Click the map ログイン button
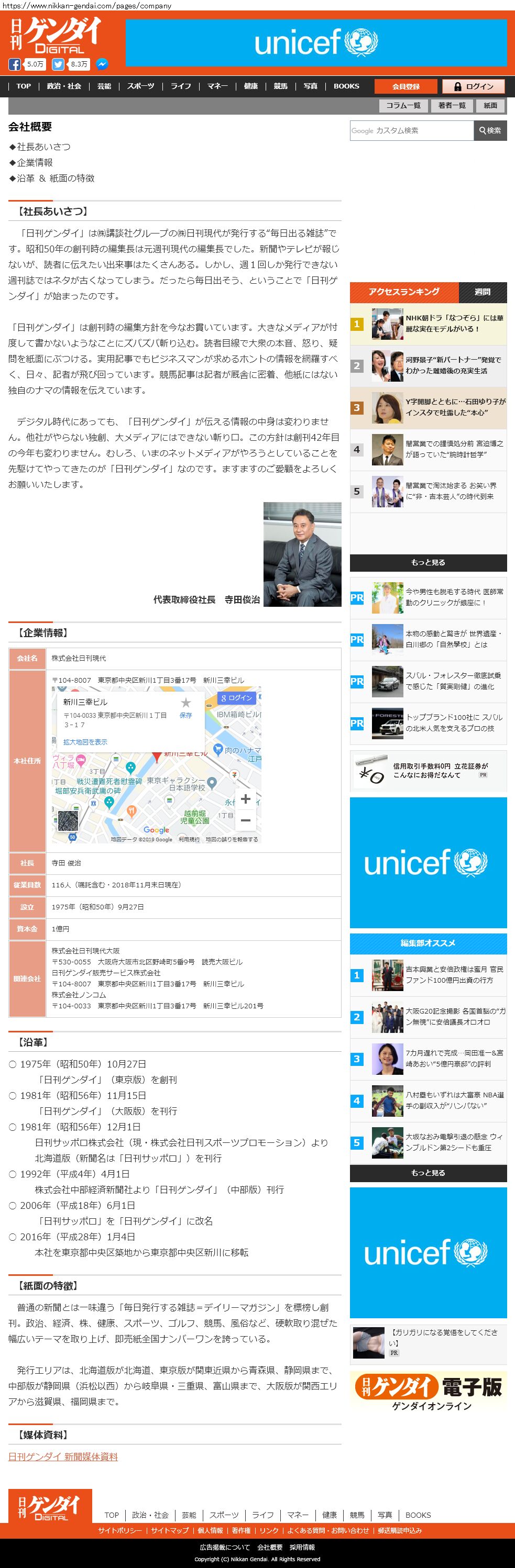Screen dimensions: 515x1568 [236, 698]
